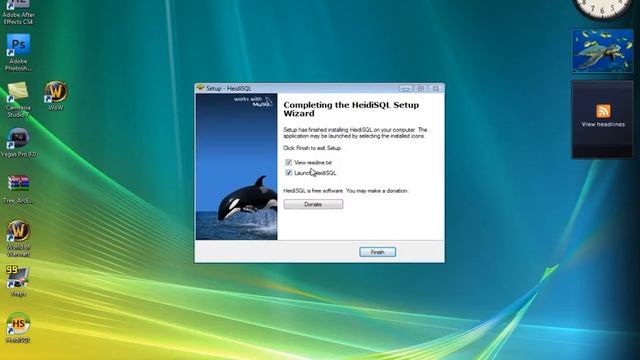Select the Tree_ArcE archive icon on desktop

[18, 189]
